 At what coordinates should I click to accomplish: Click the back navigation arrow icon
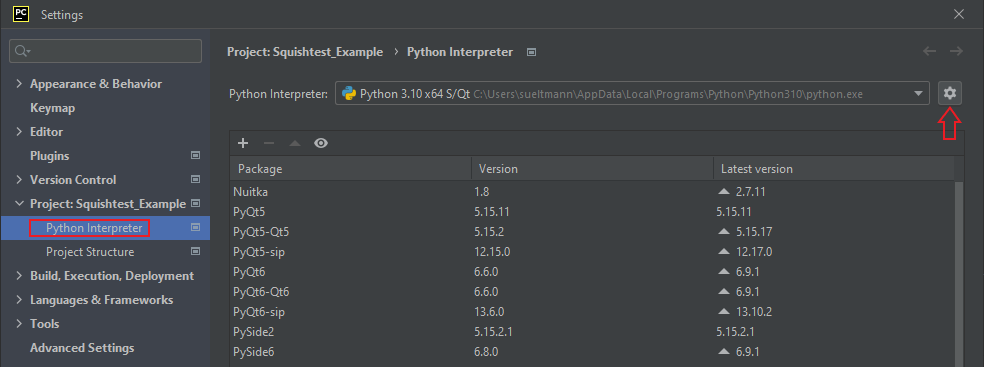[929, 51]
